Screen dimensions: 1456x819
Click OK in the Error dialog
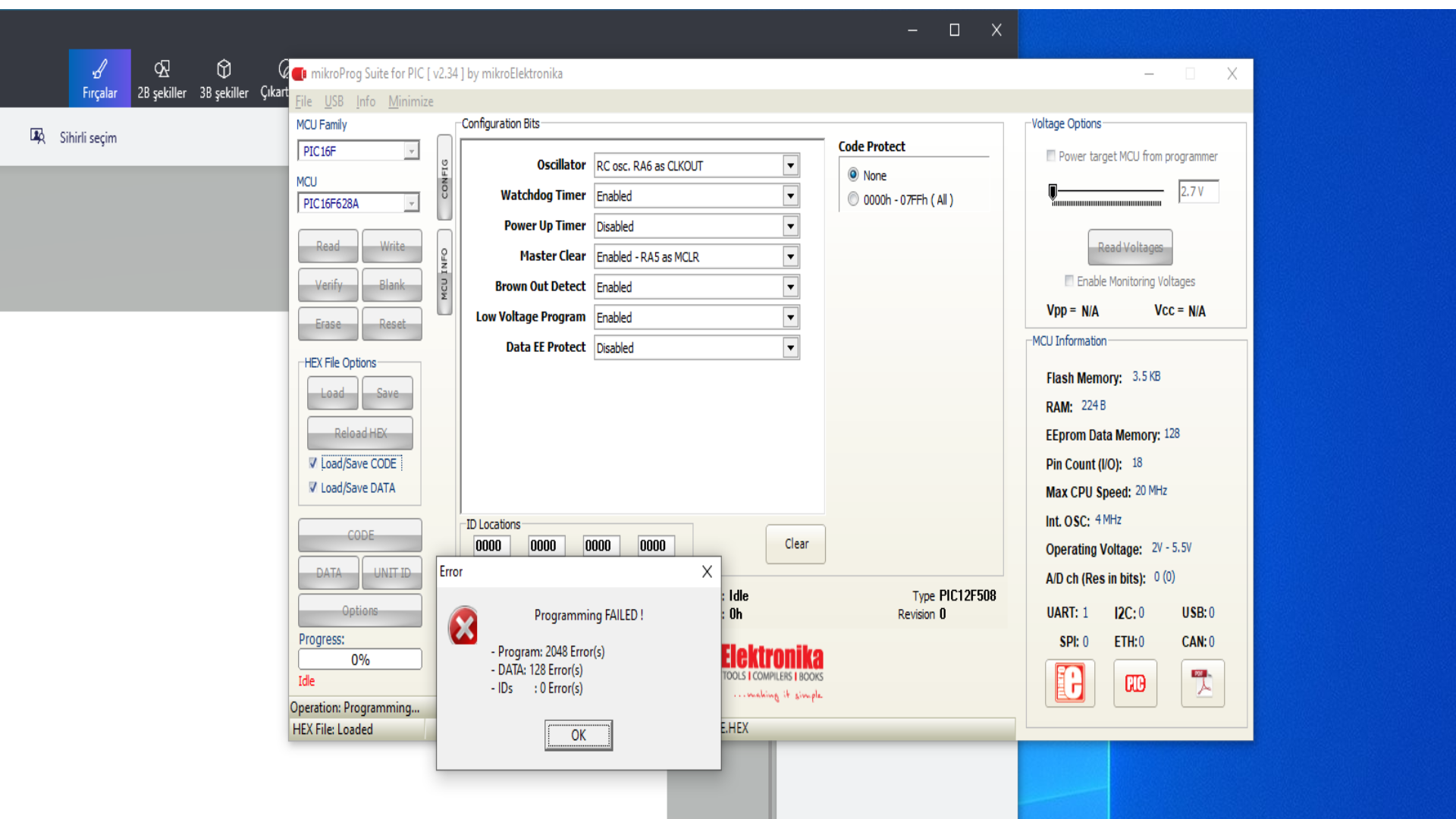click(578, 735)
